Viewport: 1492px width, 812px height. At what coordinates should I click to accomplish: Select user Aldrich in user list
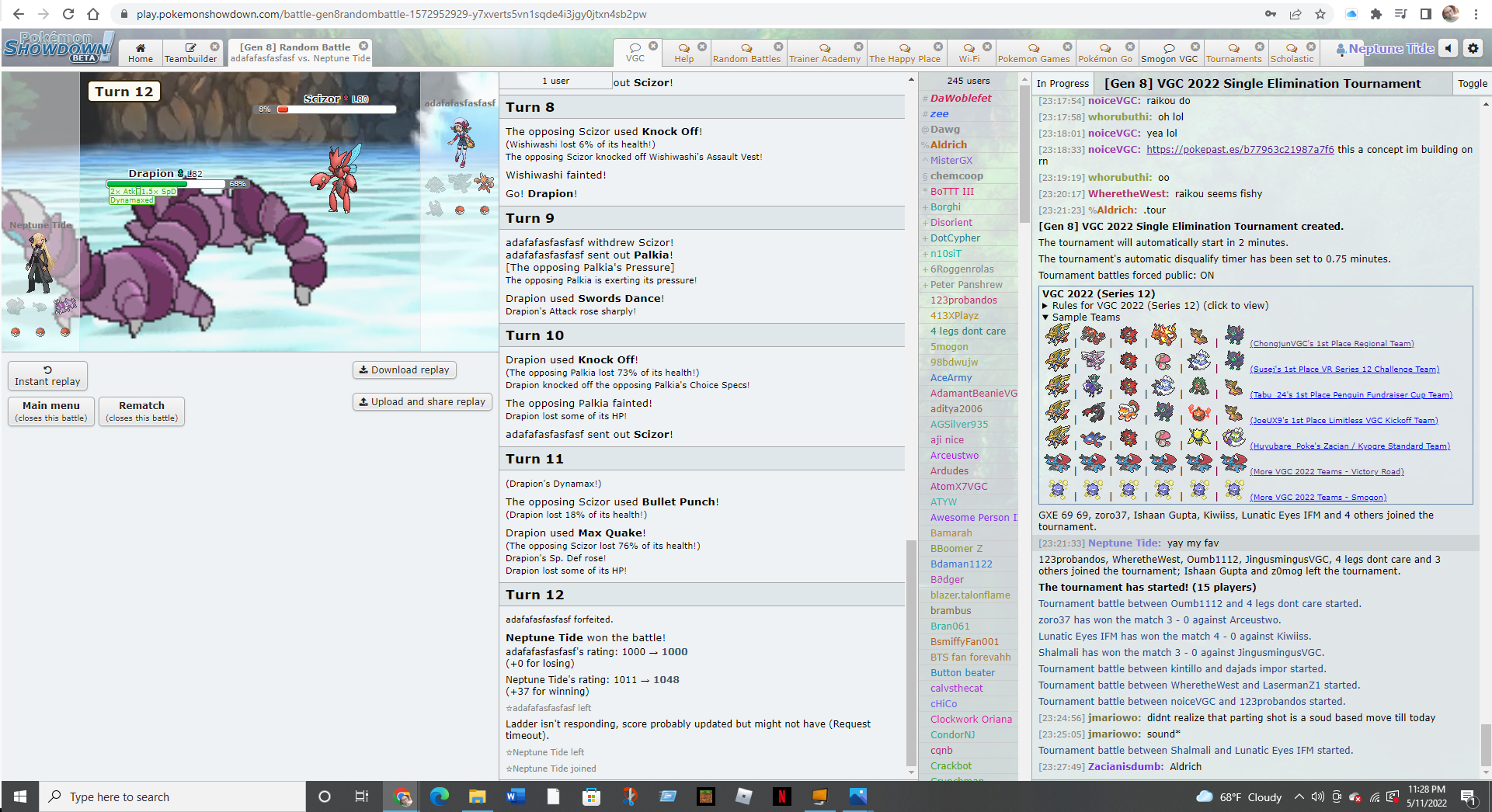pos(948,144)
